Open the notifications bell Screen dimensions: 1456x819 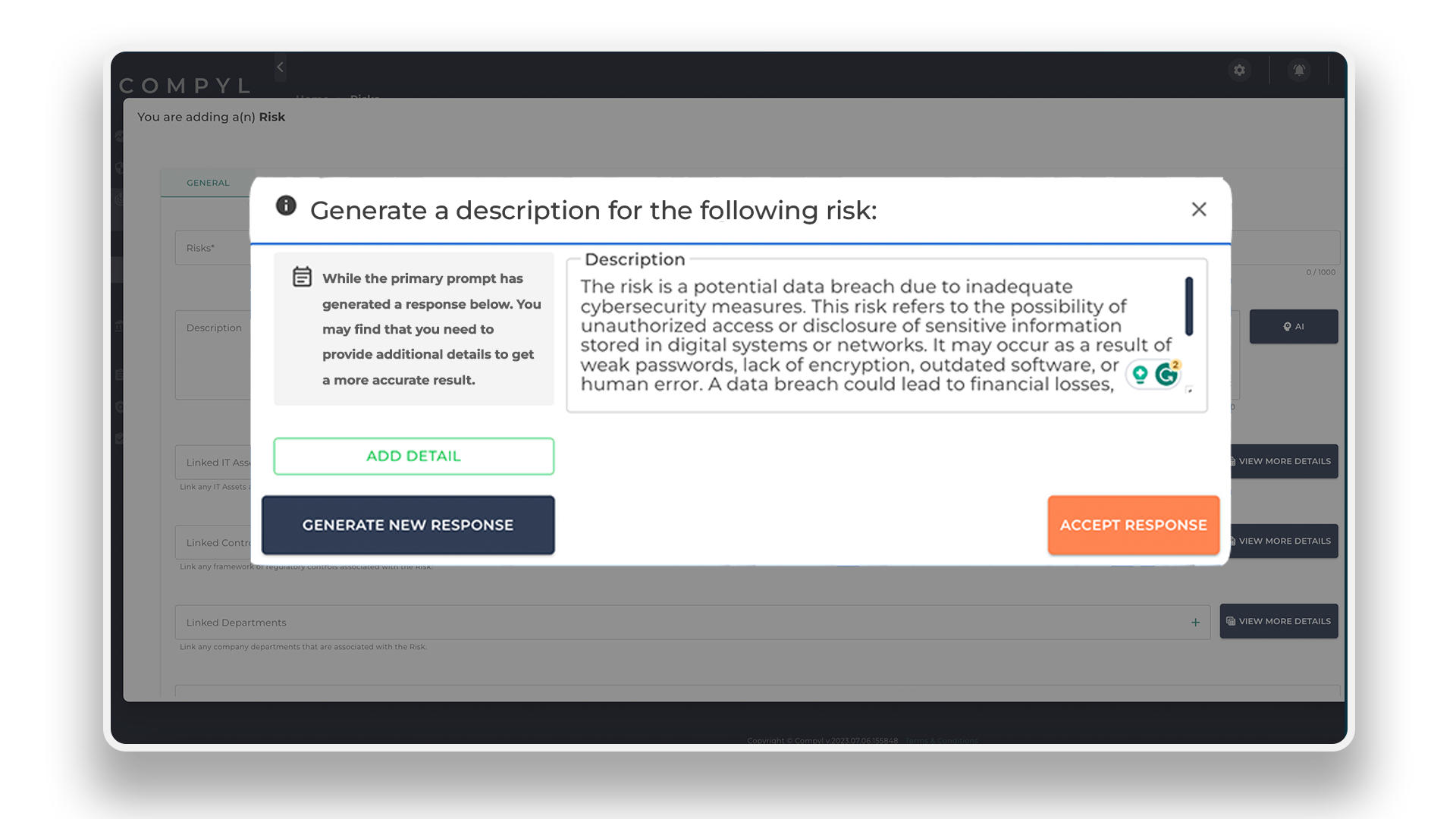click(x=1299, y=70)
